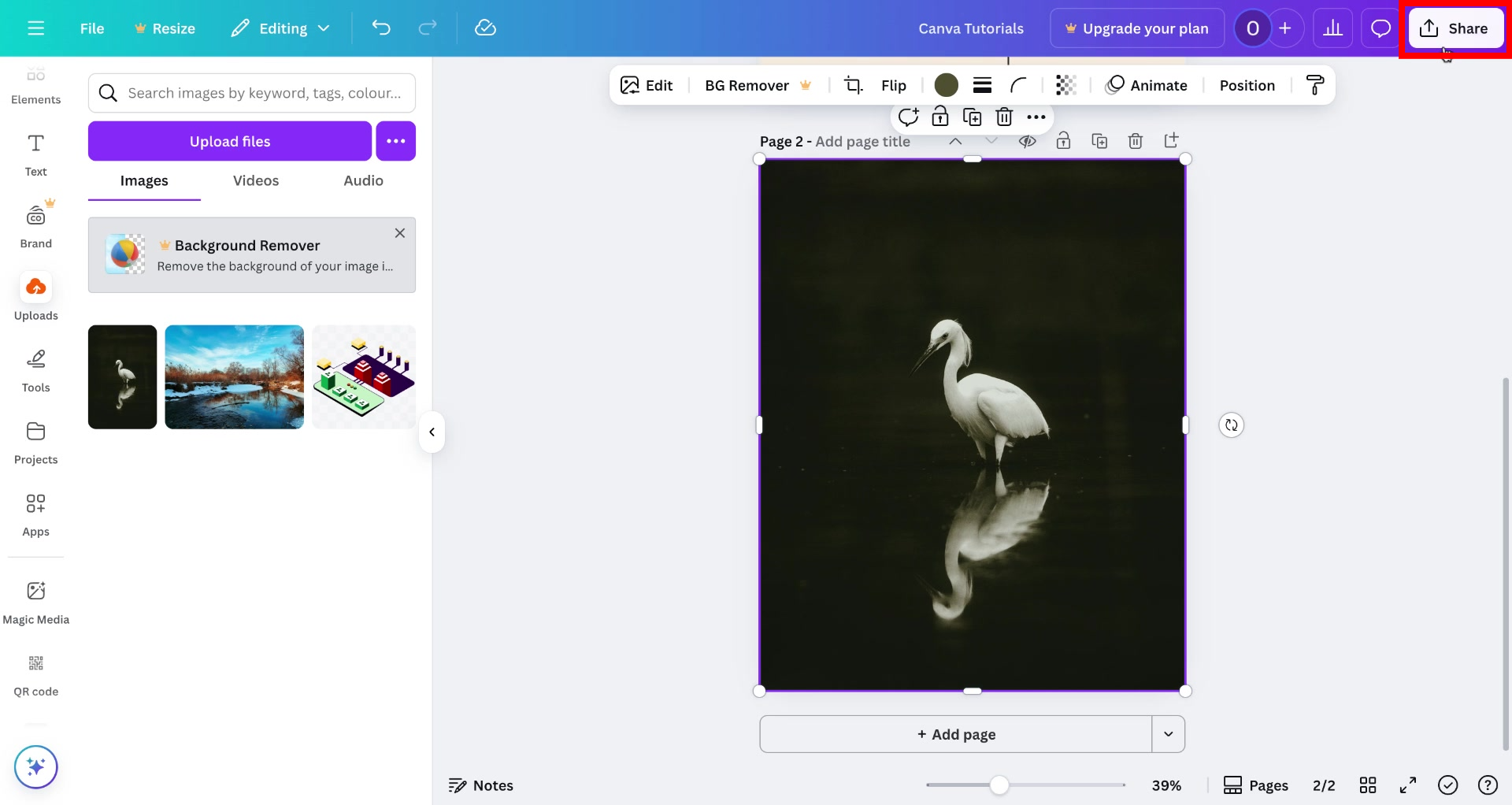Toggle the transparency checkerboard setting

(1065, 84)
